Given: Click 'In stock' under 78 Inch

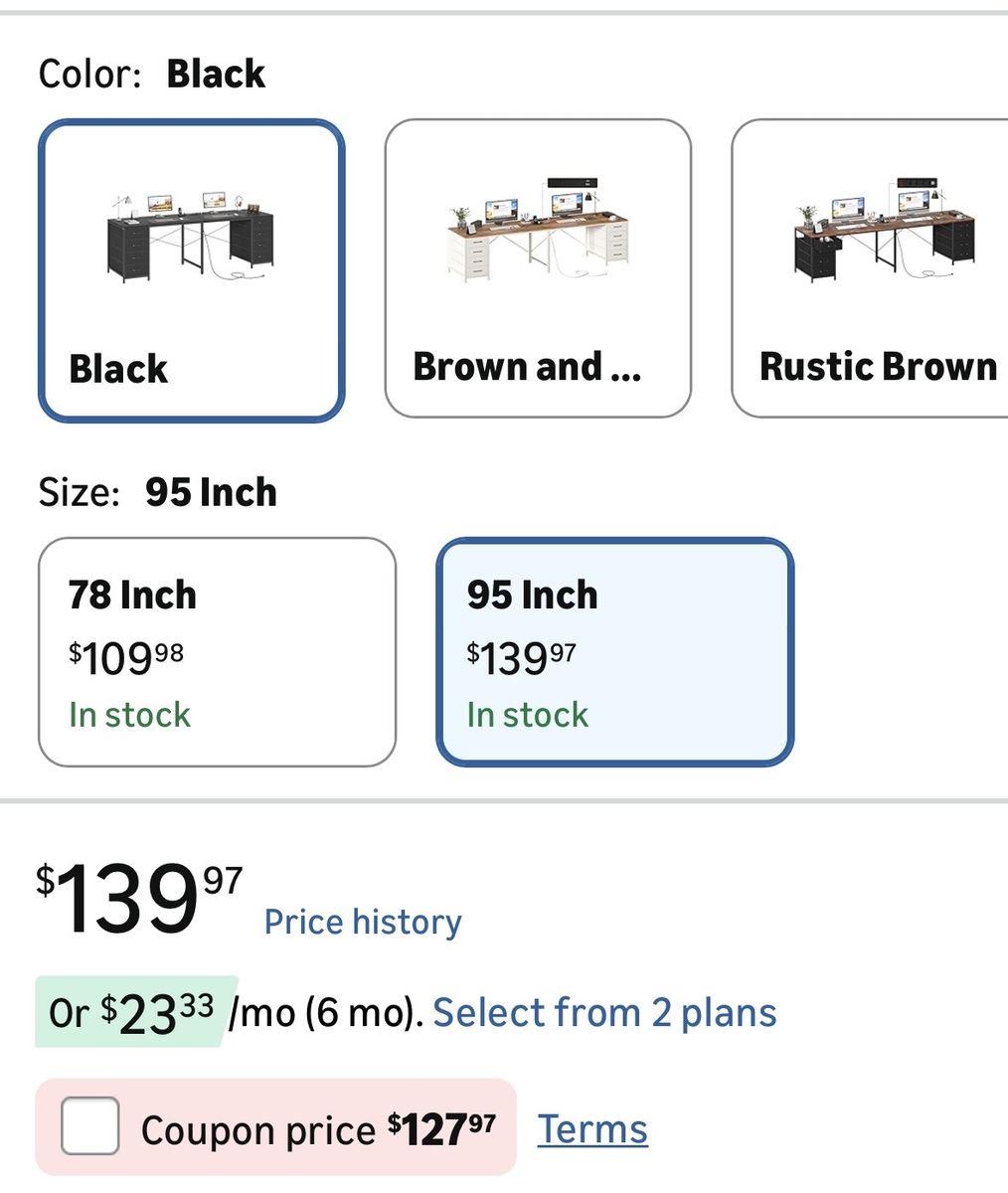Looking at the screenshot, I should 129,715.
